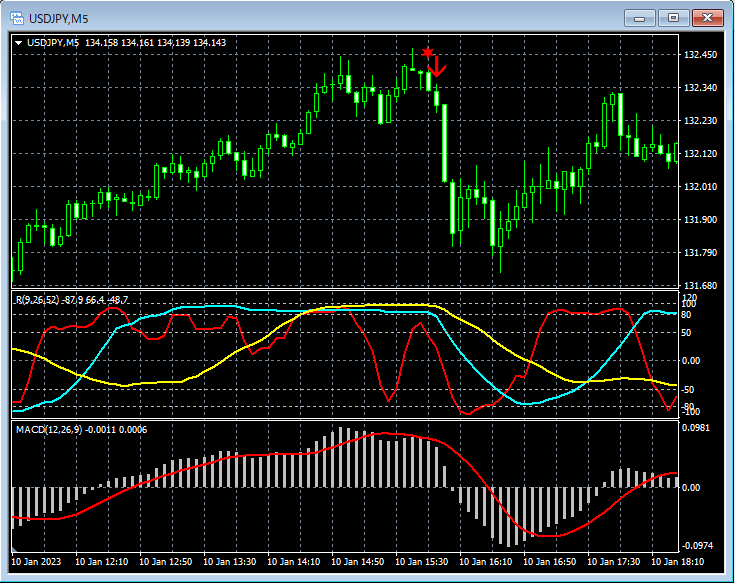Viewport: 736px width, 583px height.
Task: Click the 10 Jan 16:50 time label
Action: click(550, 561)
